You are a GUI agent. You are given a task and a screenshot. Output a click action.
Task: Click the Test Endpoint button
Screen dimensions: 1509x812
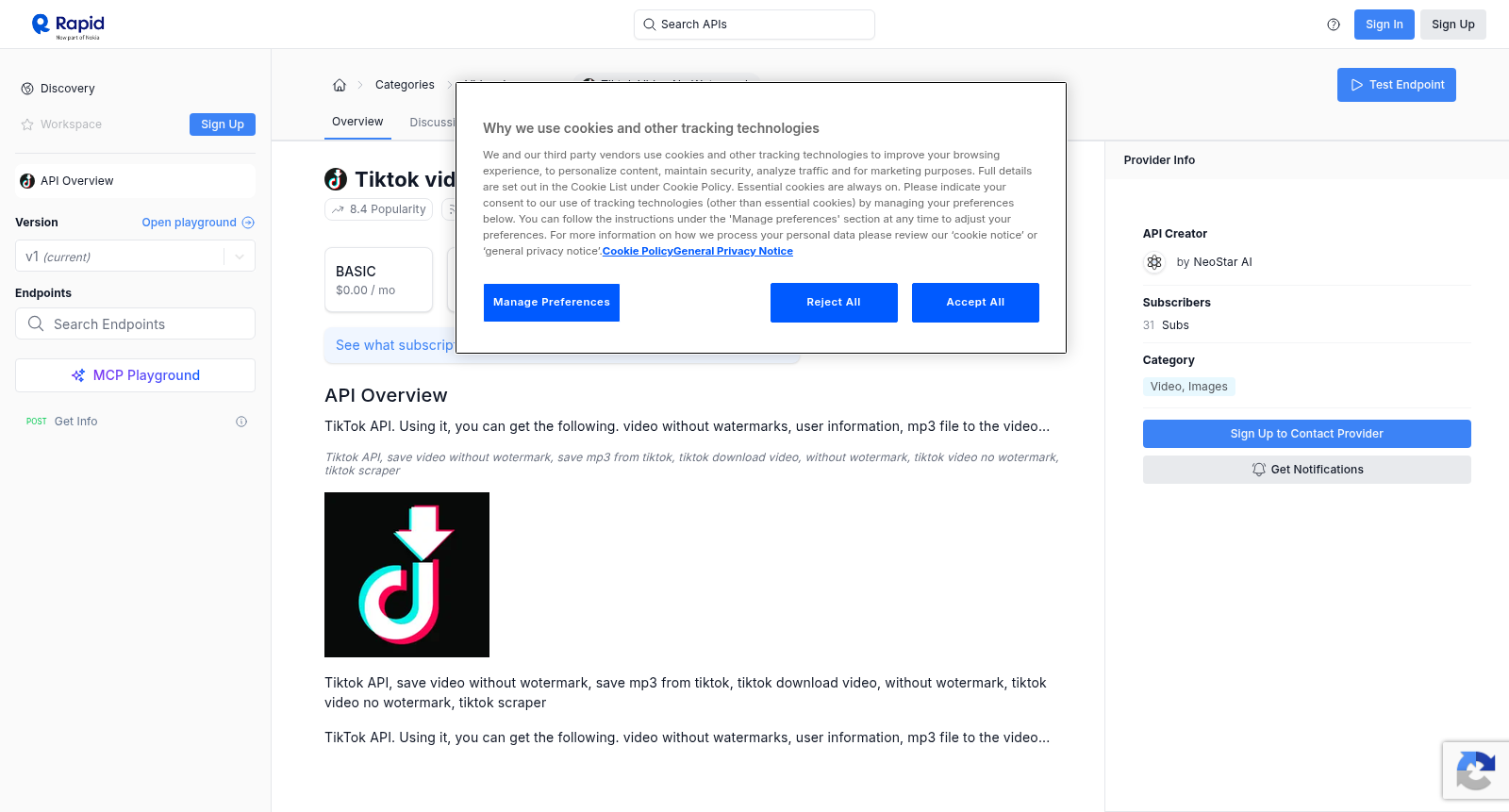pyautogui.click(x=1396, y=85)
